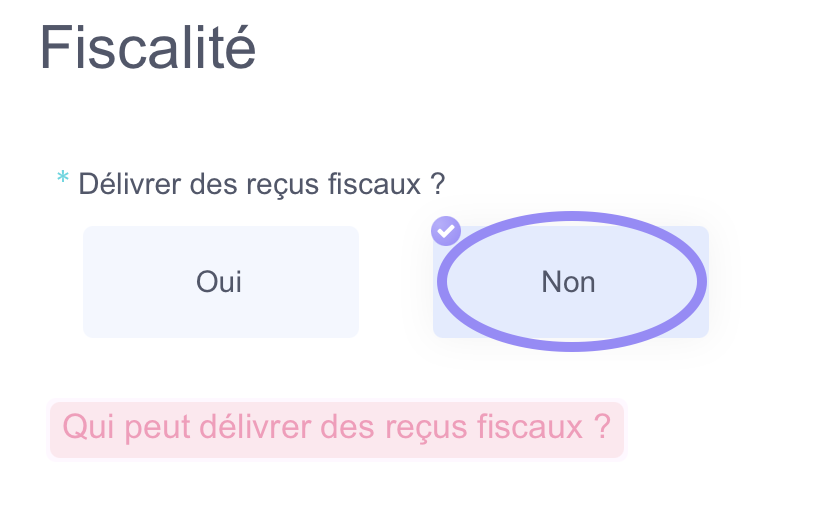The height and width of the screenshot is (532, 838).
Task: Answer Oui to délivrer des reçus fiscaux
Action: pyautogui.click(x=221, y=282)
